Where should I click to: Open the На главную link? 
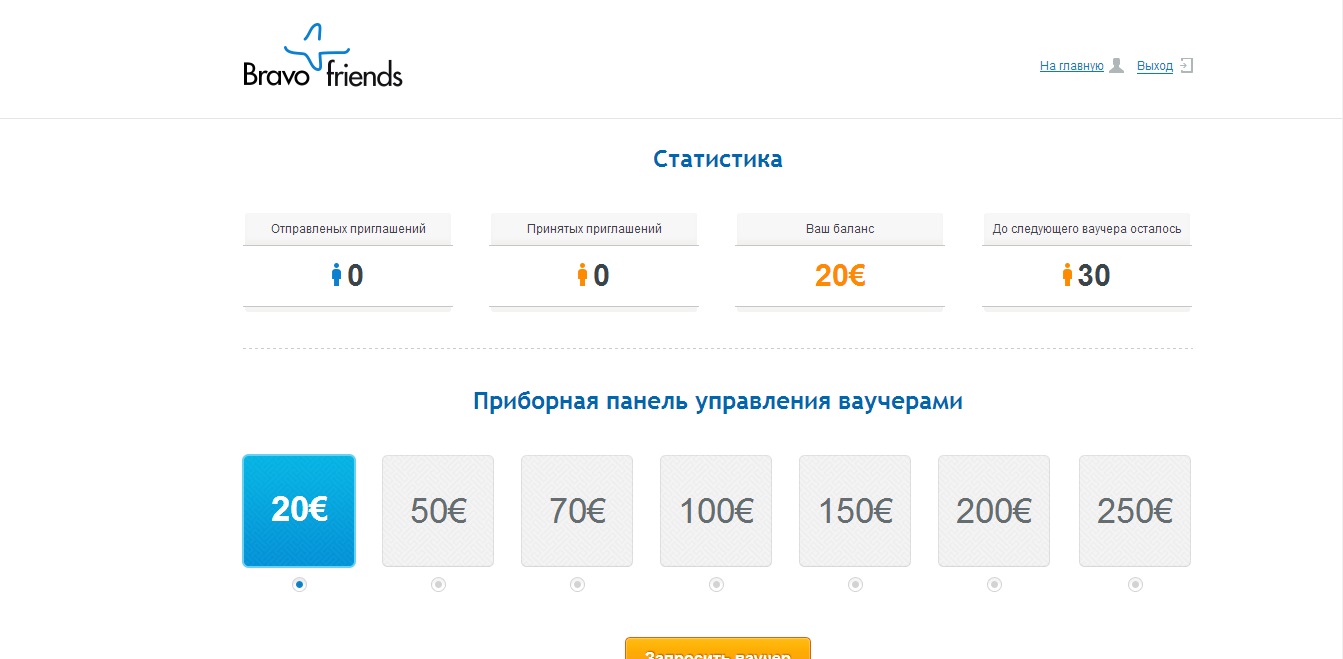click(1071, 66)
